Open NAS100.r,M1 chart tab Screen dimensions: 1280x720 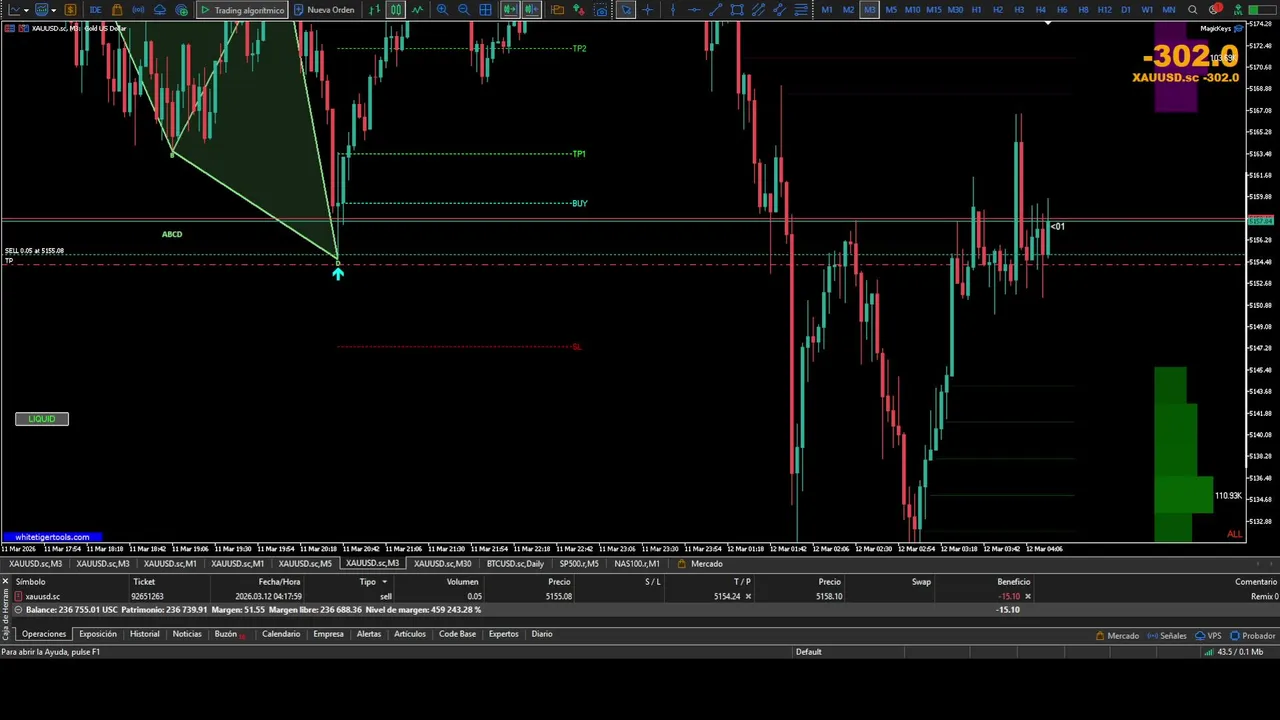637,564
